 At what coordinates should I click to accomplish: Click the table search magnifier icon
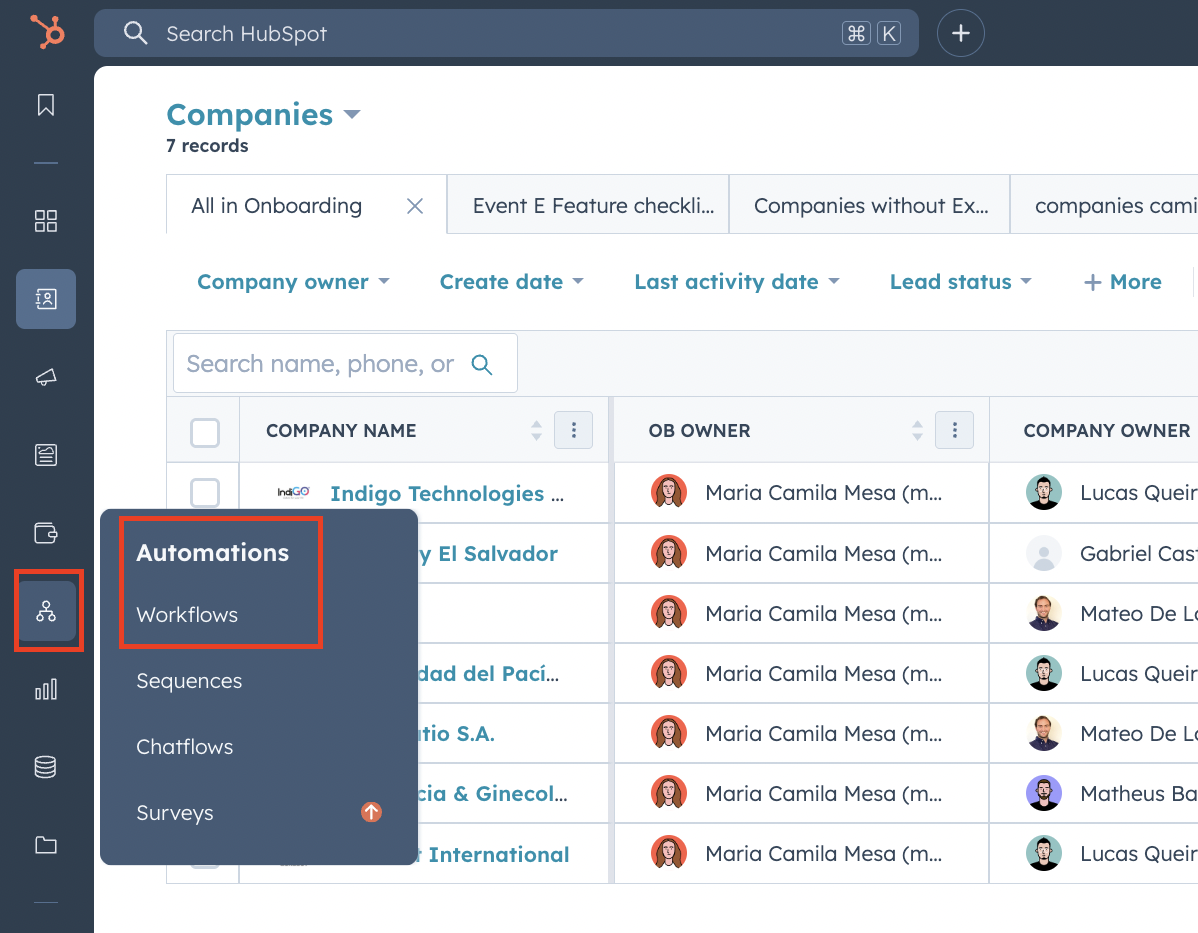click(x=481, y=364)
